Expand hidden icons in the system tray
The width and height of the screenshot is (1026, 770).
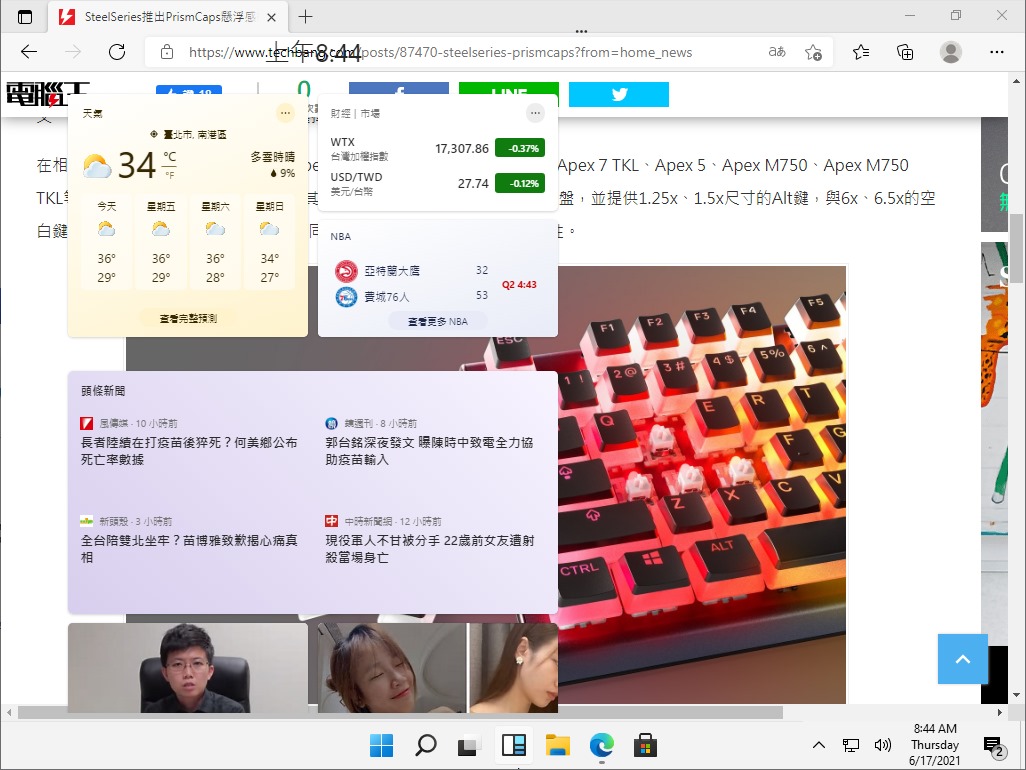coord(819,745)
